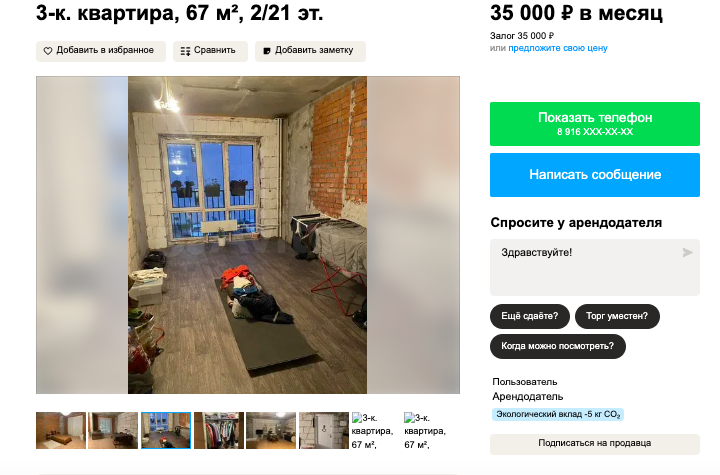
Task: Pick Когда можно посмотреть? suggestion
Action: (x=557, y=346)
